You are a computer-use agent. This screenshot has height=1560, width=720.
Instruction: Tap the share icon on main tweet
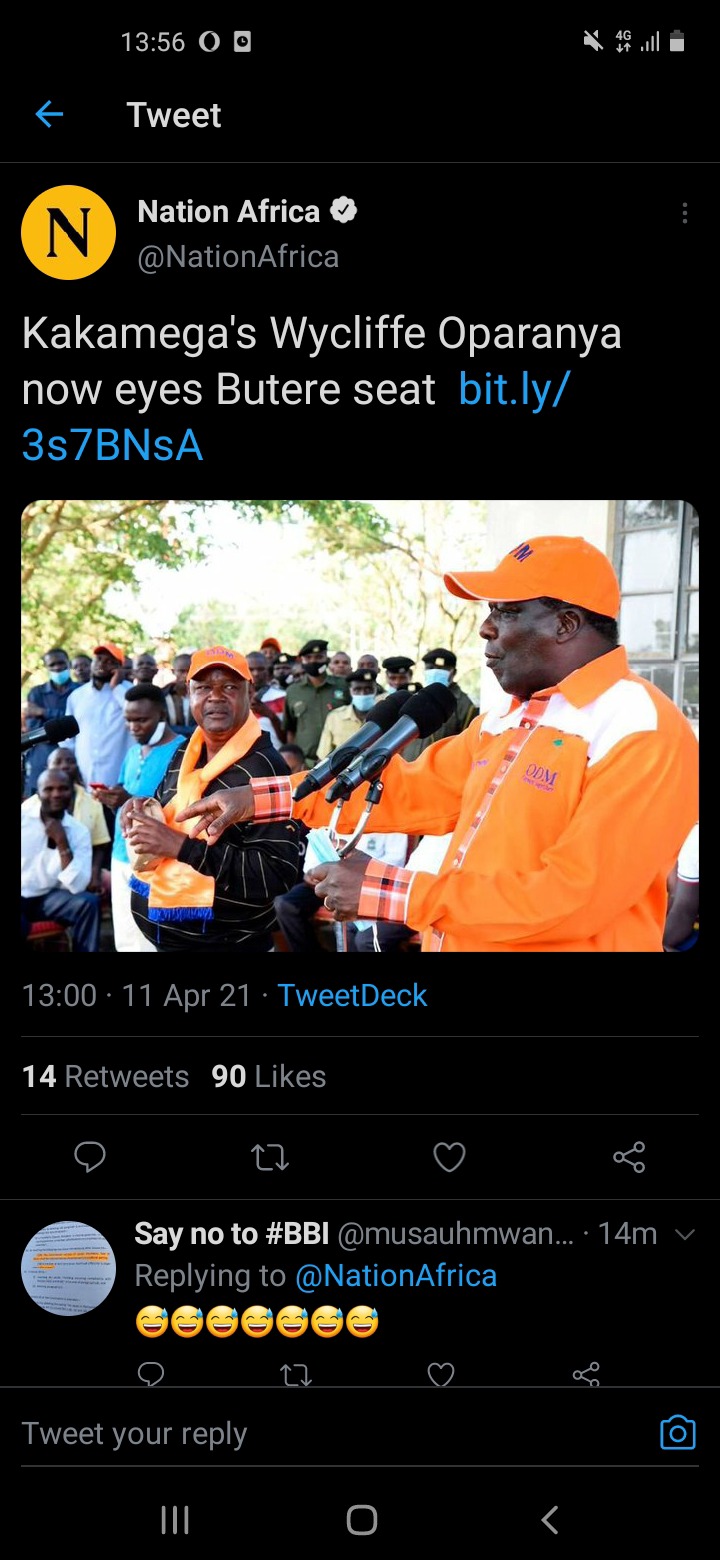629,1157
